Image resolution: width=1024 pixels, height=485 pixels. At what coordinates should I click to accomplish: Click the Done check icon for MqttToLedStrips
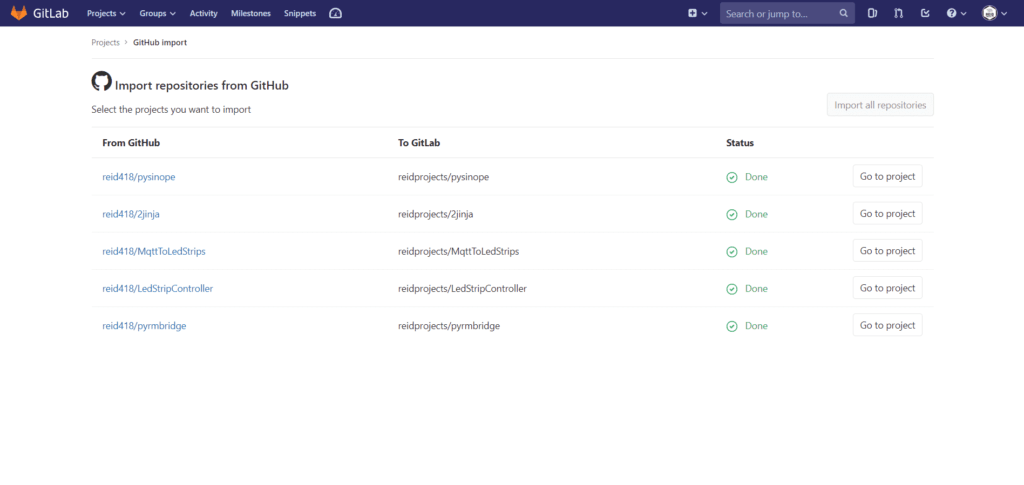[732, 251]
